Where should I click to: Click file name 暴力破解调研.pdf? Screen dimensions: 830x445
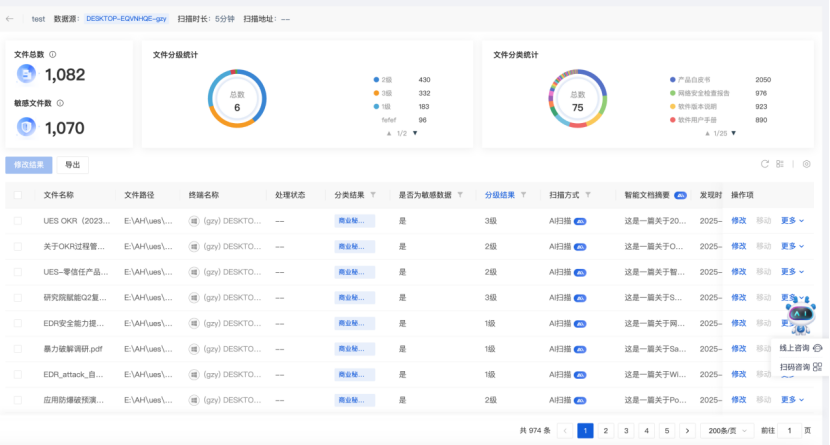coord(73,349)
